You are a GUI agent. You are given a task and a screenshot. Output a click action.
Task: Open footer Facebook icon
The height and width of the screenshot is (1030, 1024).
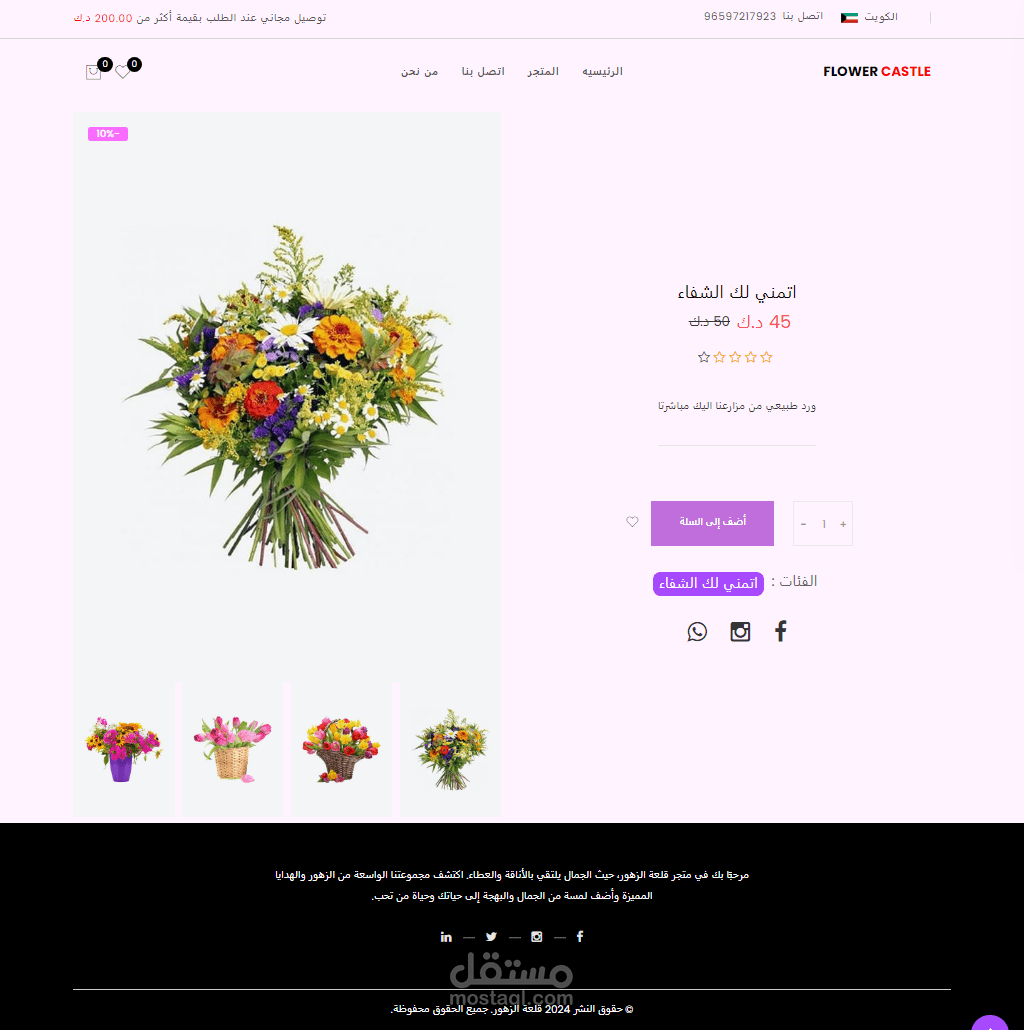point(580,937)
